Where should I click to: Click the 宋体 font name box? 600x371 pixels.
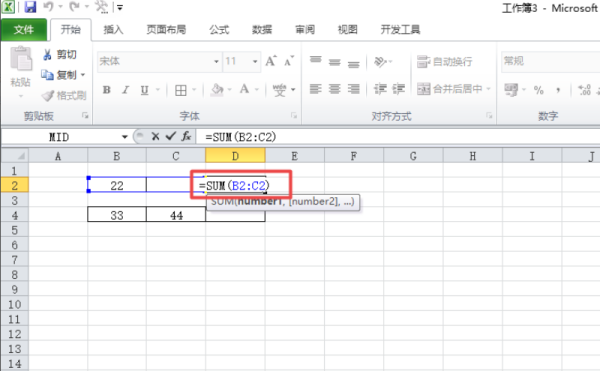pyautogui.click(x=155, y=61)
